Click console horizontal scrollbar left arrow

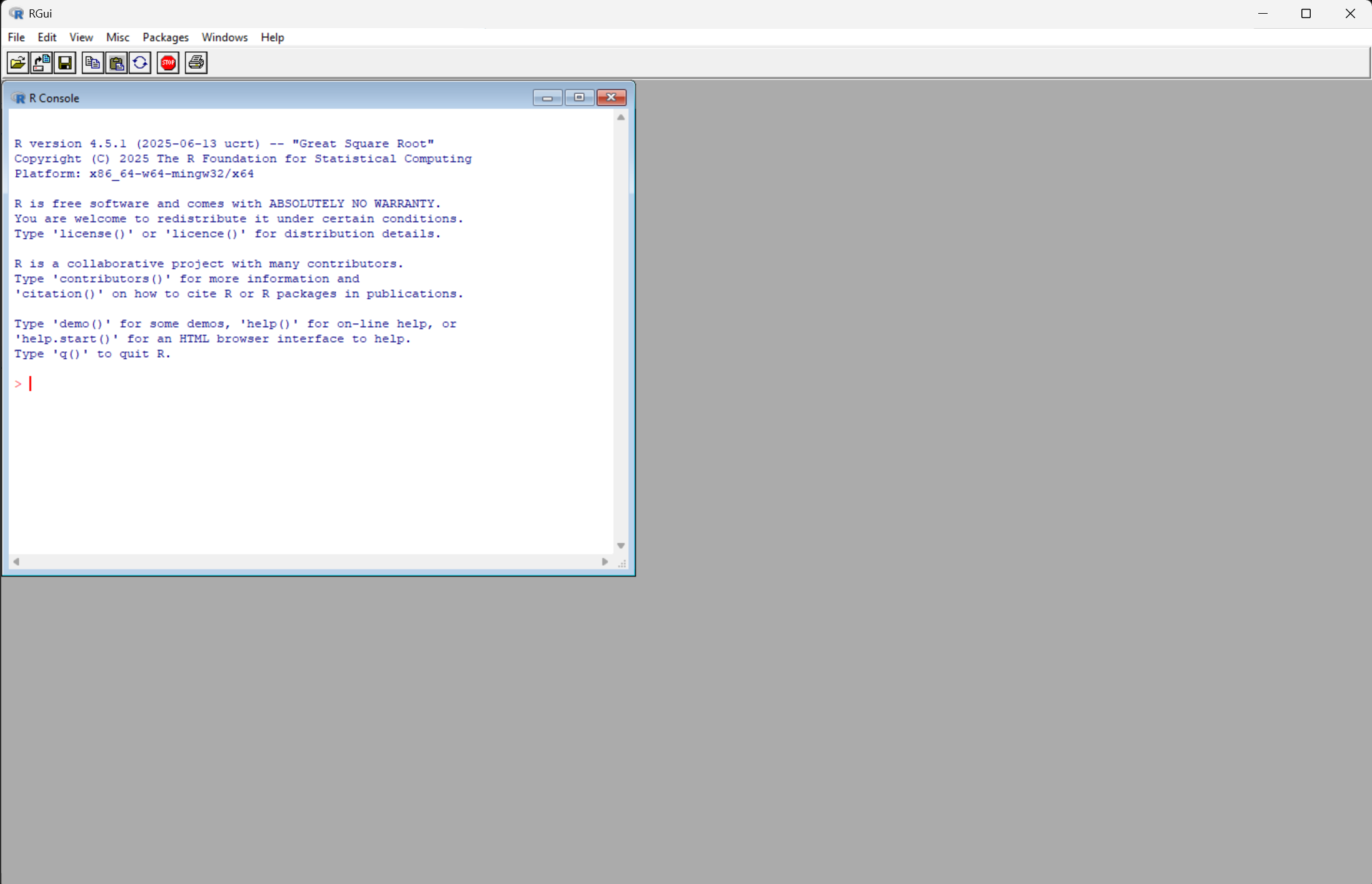click(x=16, y=561)
